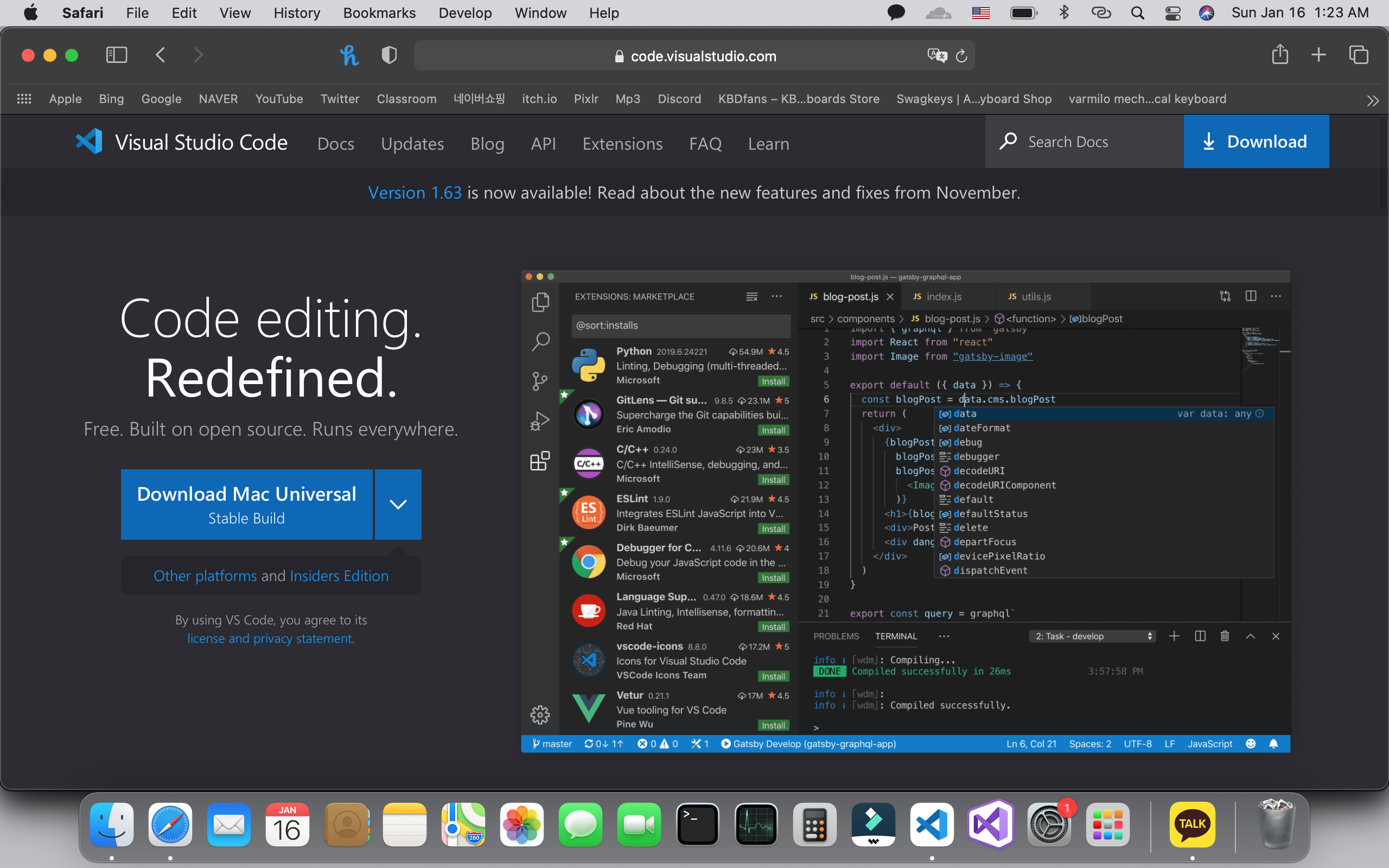Viewport: 1389px width, 868px height.
Task: Click the translate icon in address bar
Action: tap(936, 56)
